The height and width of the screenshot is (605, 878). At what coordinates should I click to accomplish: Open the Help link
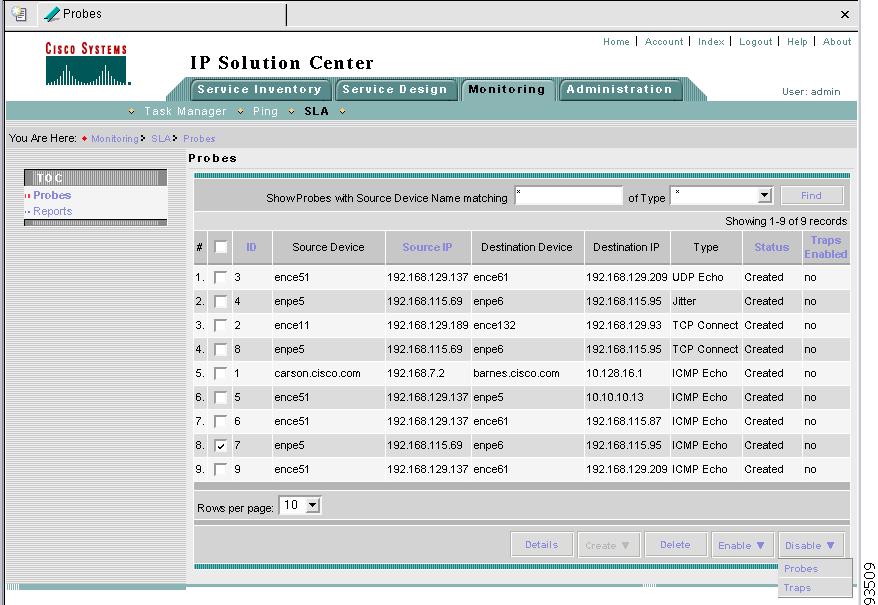(x=797, y=41)
